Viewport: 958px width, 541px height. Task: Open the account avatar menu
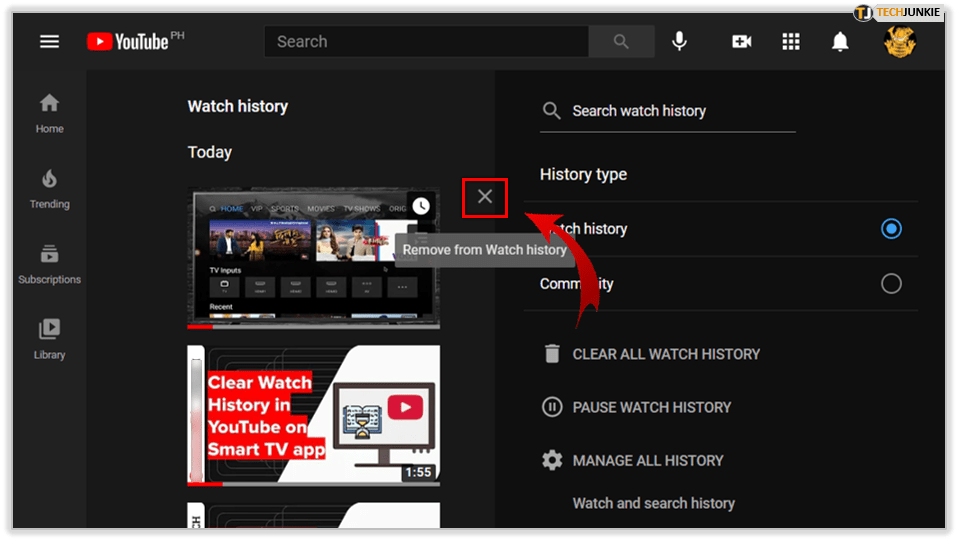click(x=900, y=41)
